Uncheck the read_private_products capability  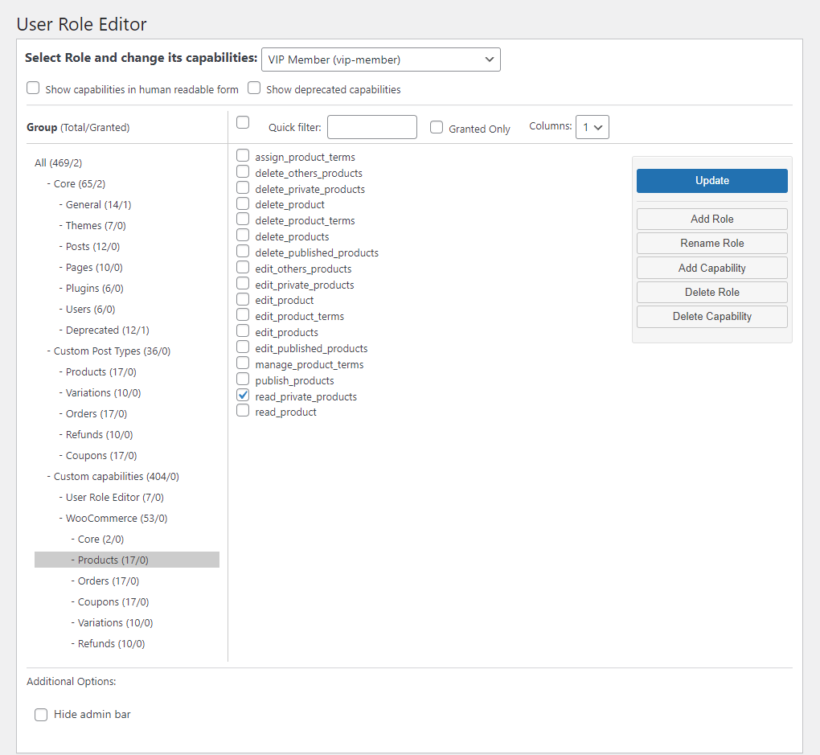coord(241,396)
